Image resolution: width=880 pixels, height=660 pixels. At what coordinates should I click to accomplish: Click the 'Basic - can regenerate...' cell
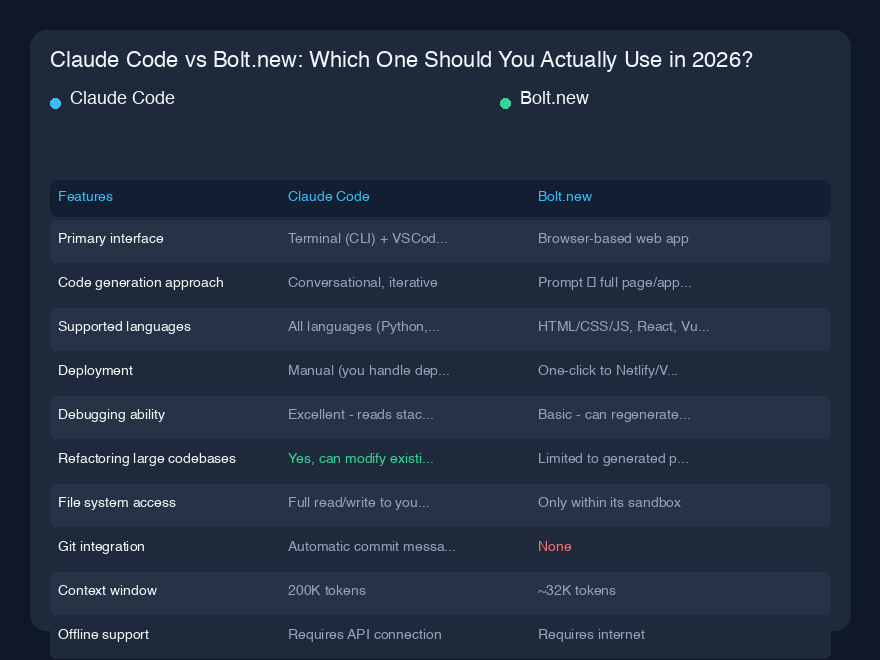614,415
